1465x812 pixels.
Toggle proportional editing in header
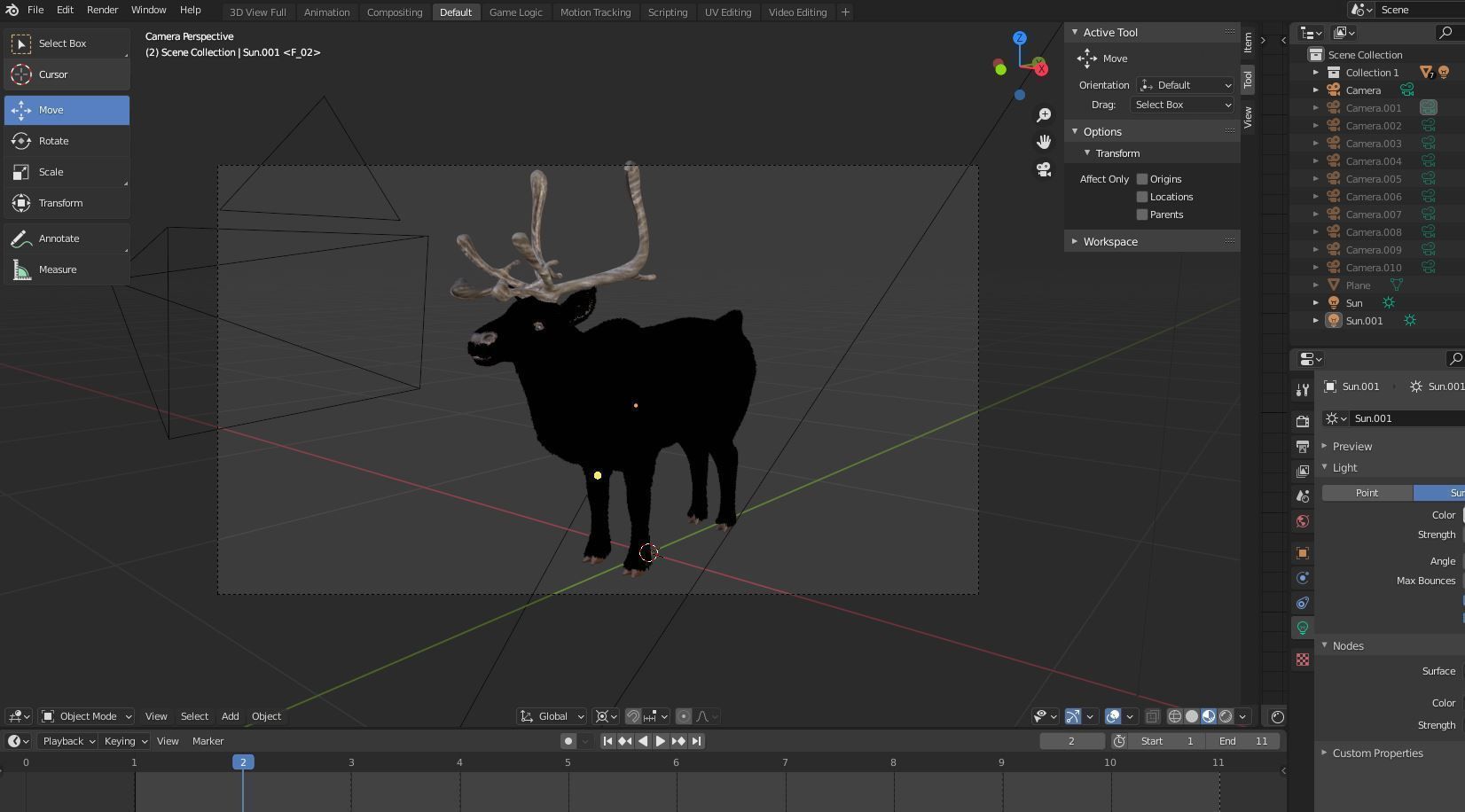pyautogui.click(x=684, y=716)
